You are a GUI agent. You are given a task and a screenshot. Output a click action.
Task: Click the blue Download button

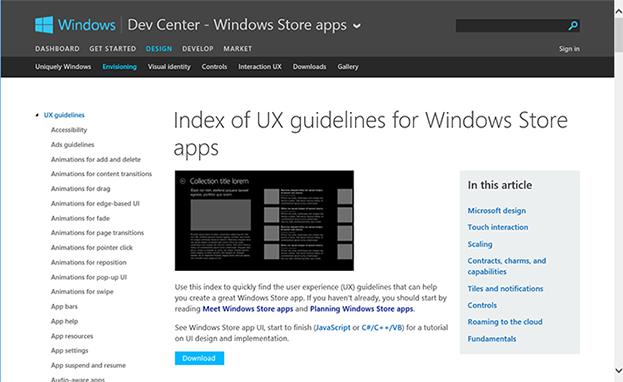point(199,358)
